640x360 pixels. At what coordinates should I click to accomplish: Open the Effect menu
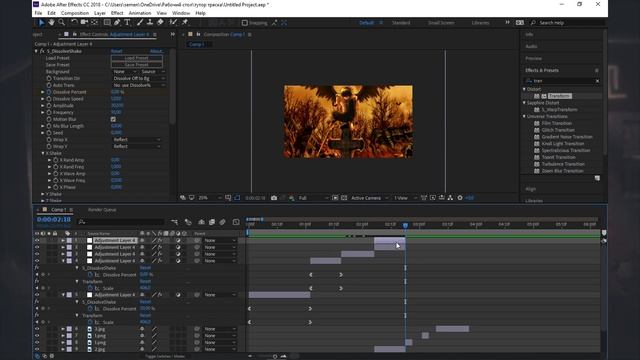point(117,13)
